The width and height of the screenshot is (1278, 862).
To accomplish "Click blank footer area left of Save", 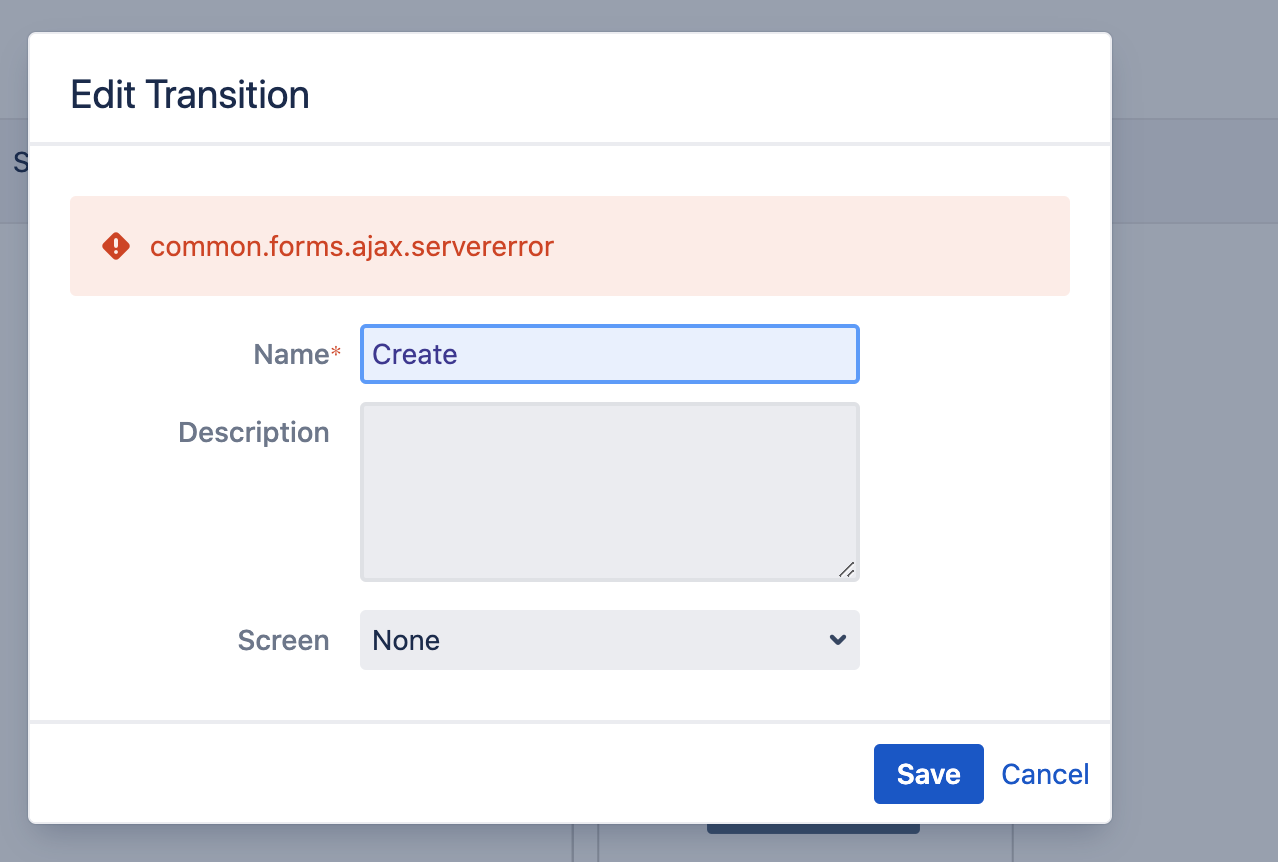I will click(x=450, y=774).
